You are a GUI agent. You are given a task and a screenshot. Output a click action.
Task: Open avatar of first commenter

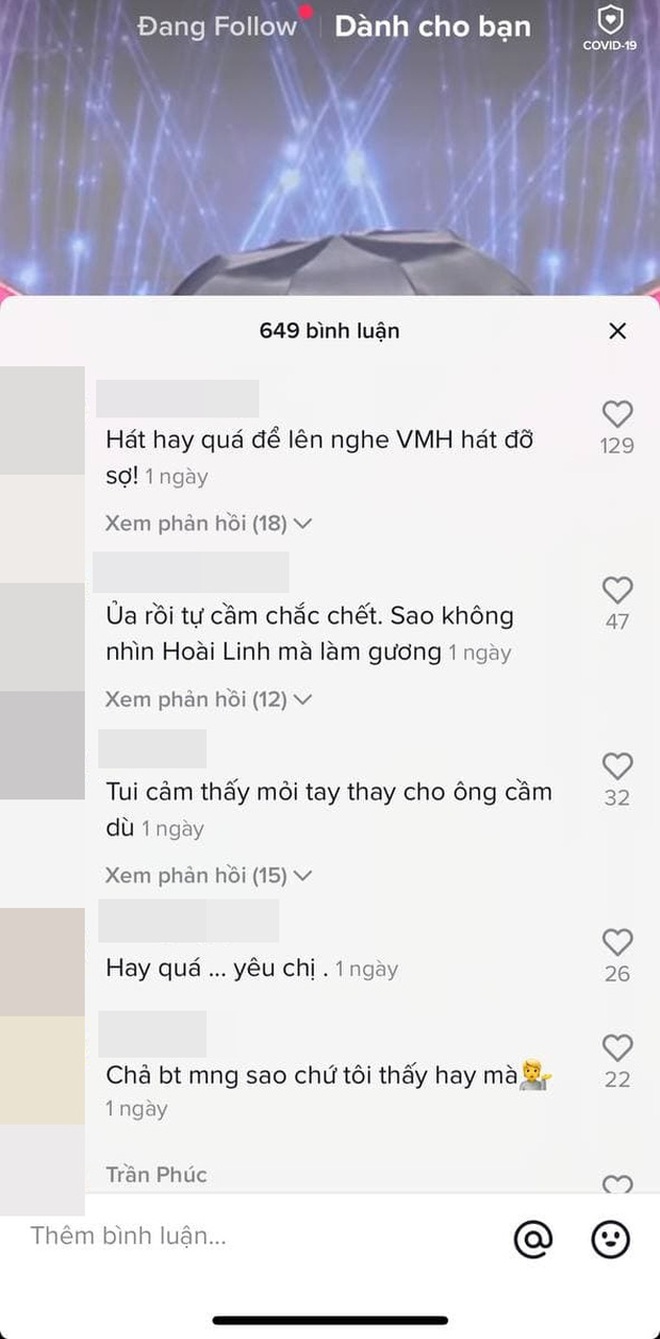tap(42, 420)
